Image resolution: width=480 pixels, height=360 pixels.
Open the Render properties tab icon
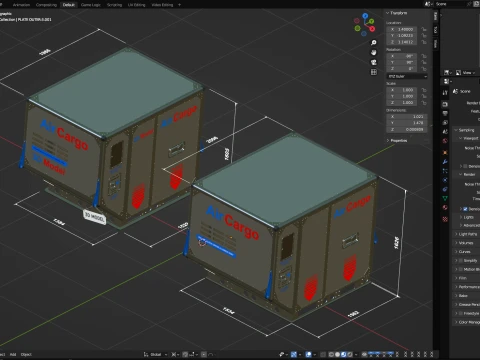tap(445, 104)
